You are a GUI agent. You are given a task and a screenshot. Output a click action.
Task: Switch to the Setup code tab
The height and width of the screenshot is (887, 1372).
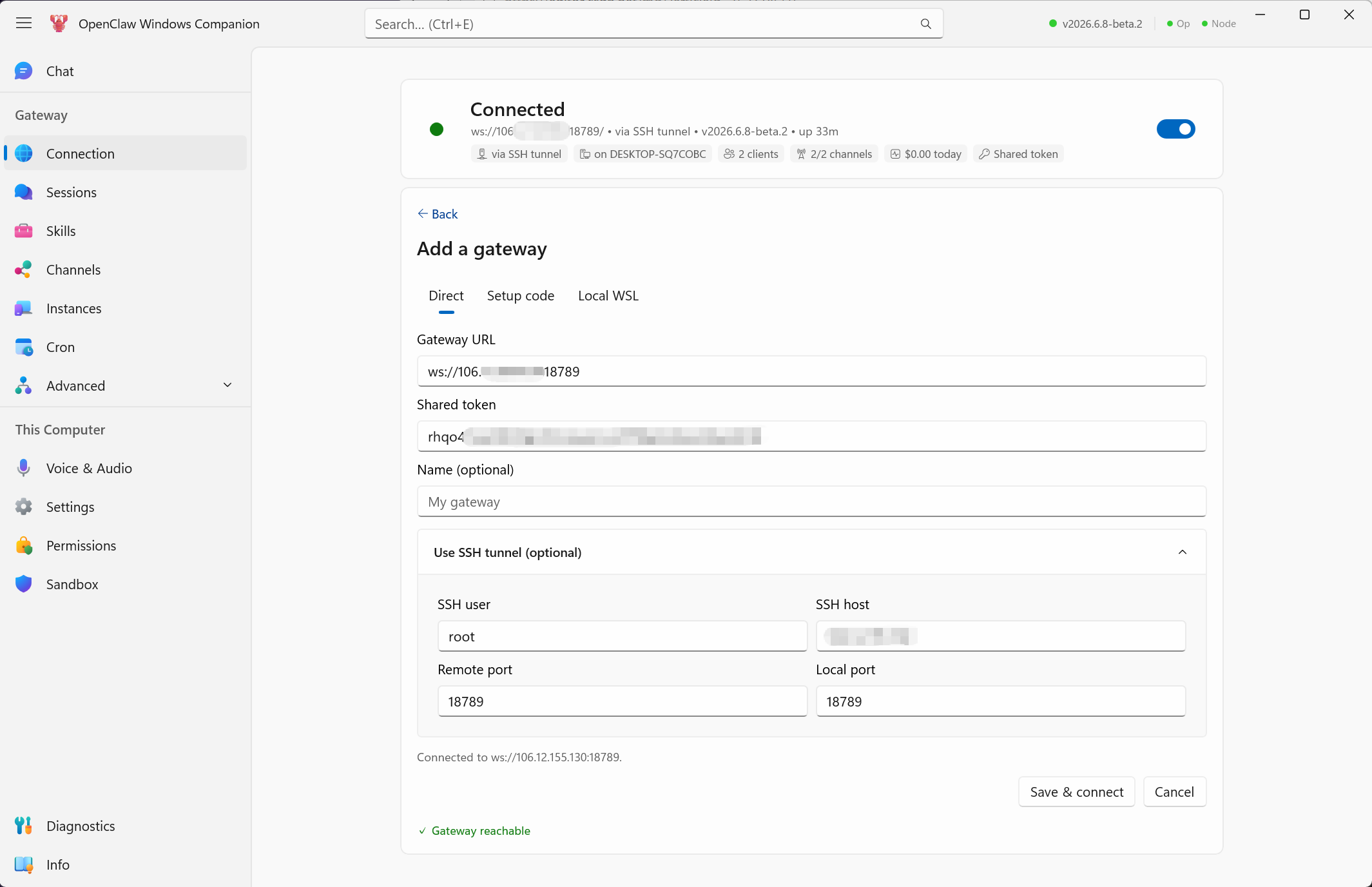click(x=520, y=296)
